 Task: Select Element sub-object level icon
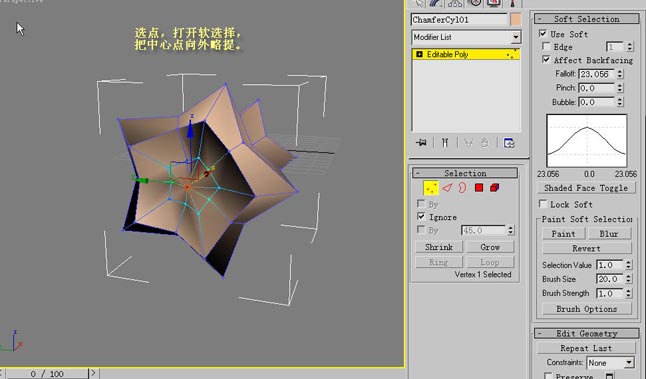pos(495,188)
